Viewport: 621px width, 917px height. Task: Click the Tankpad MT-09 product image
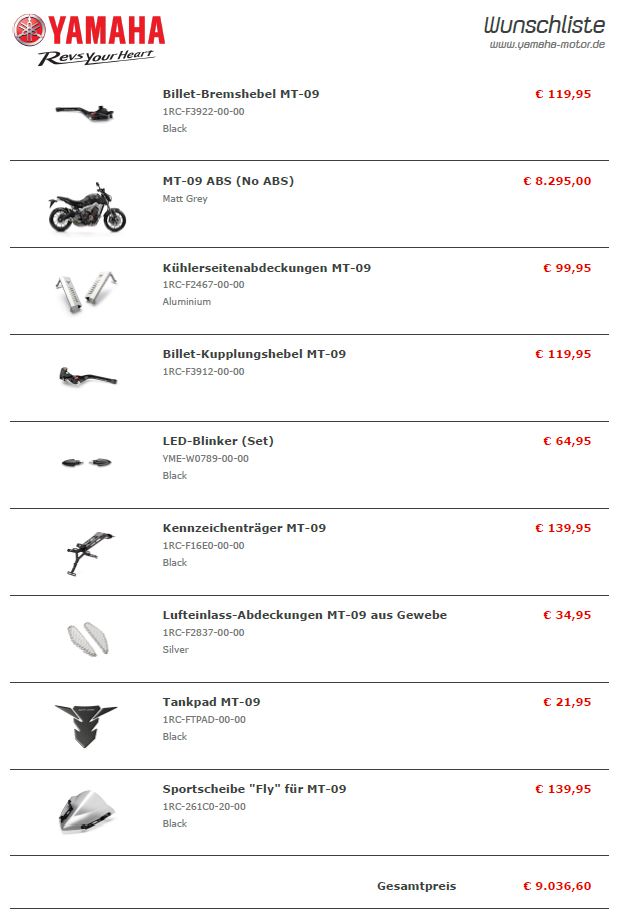pyautogui.click(x=86, y=724)
